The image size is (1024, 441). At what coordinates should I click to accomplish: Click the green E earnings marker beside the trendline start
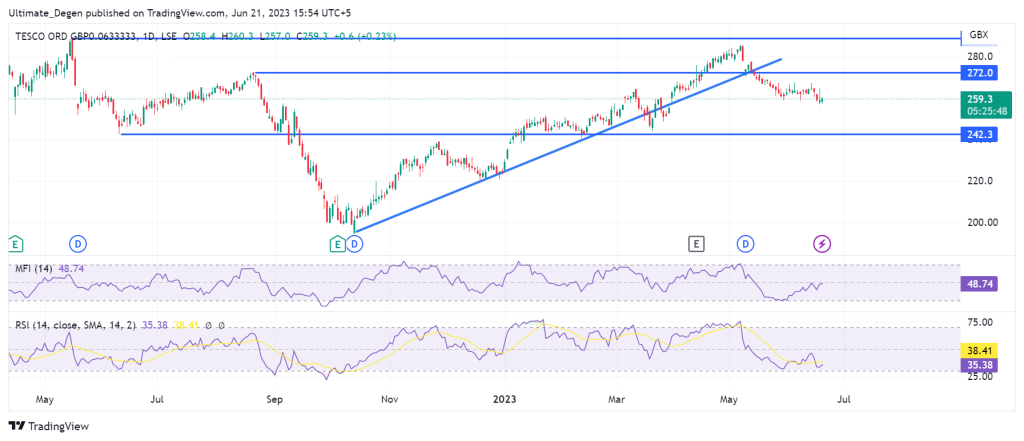[338, 244]
